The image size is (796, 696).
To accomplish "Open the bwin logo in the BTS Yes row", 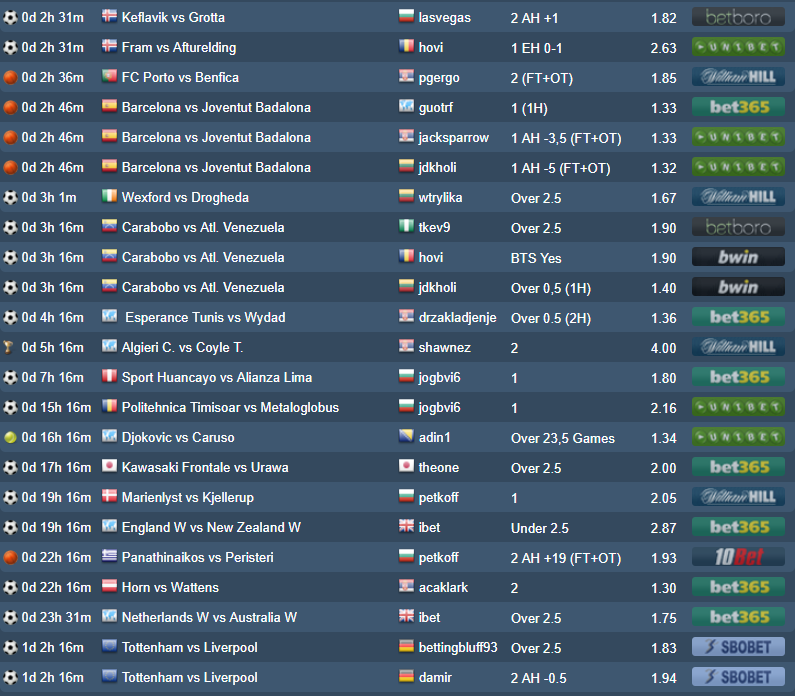I will click(x=738, y=257).
